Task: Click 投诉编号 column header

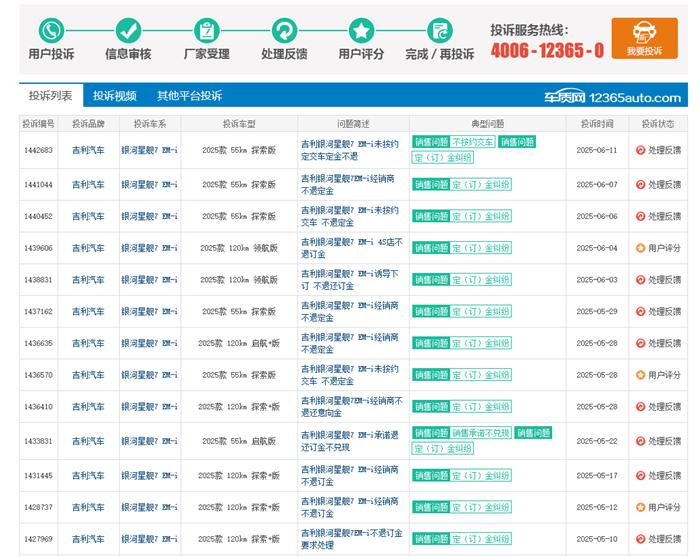Action: pos(38,124)
